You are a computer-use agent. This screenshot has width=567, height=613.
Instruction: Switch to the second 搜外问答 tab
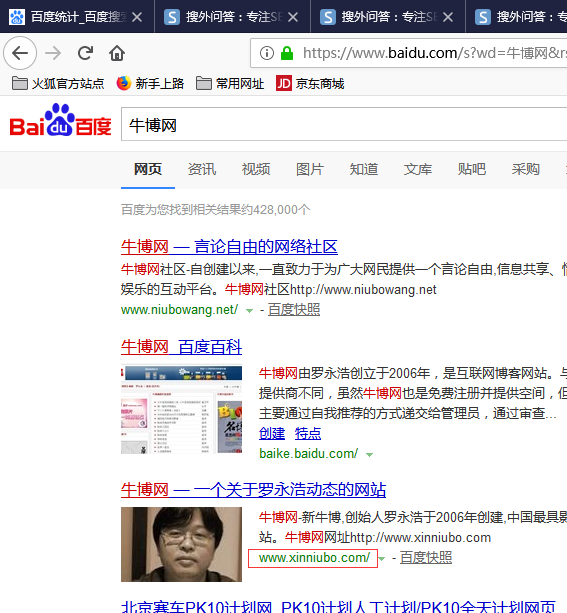pos(388,16)
